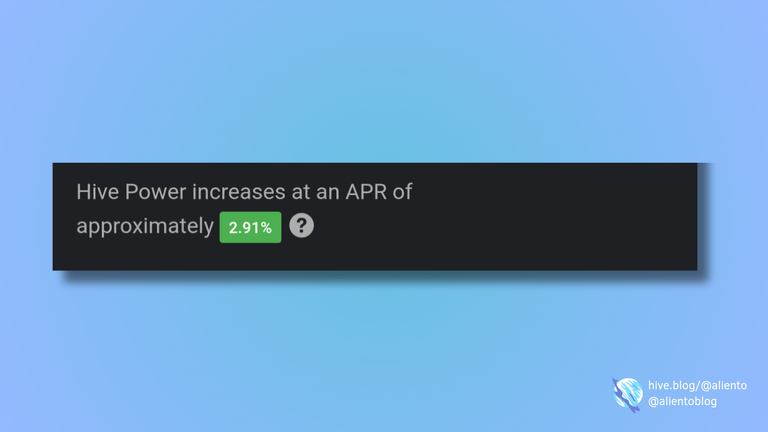Screen dimensions: 768x432
Task: Click the word "Power" in the panel
Action: coord(155,192)
